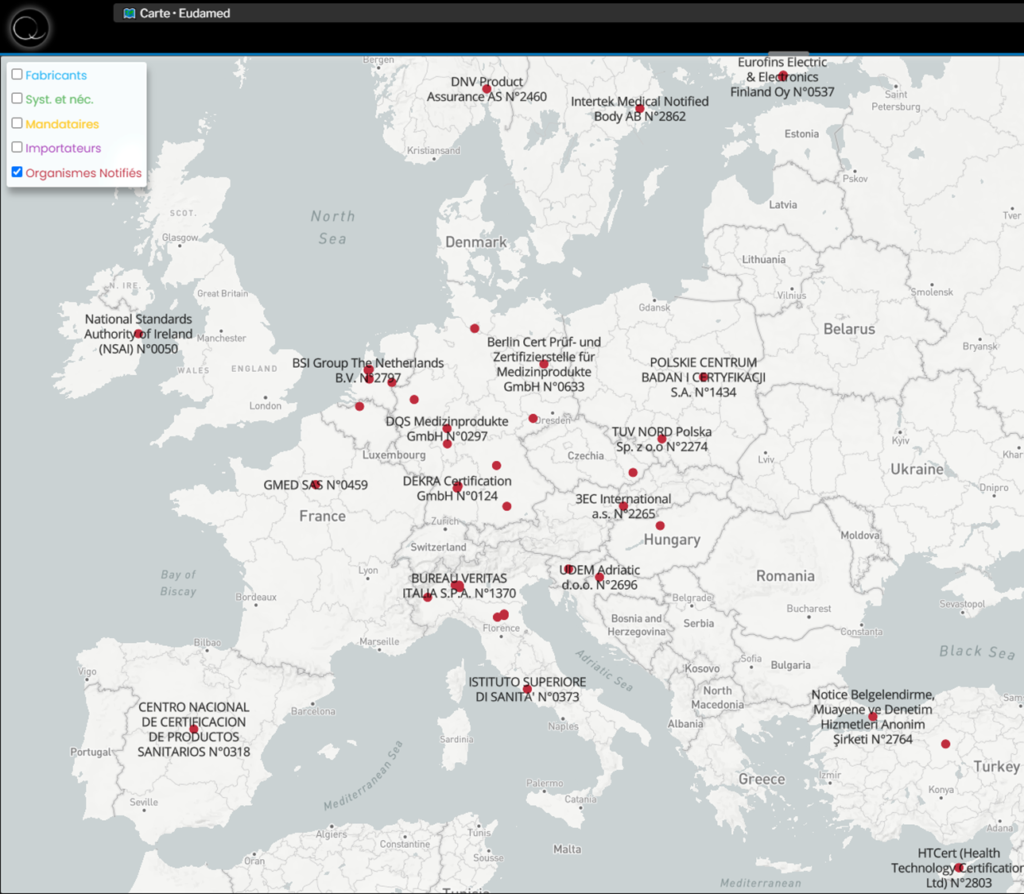This screenshot has width=1024, height=894.
Task: Select the unlabeled red marker in central Turkey
Action: pyautogui.click(x=945, y=744)
